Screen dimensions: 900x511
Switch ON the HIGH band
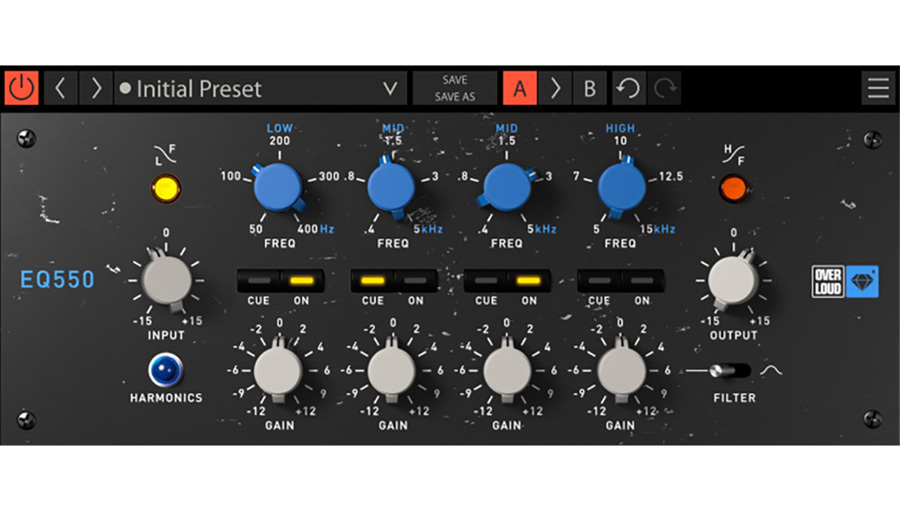[x=642, y=281]
